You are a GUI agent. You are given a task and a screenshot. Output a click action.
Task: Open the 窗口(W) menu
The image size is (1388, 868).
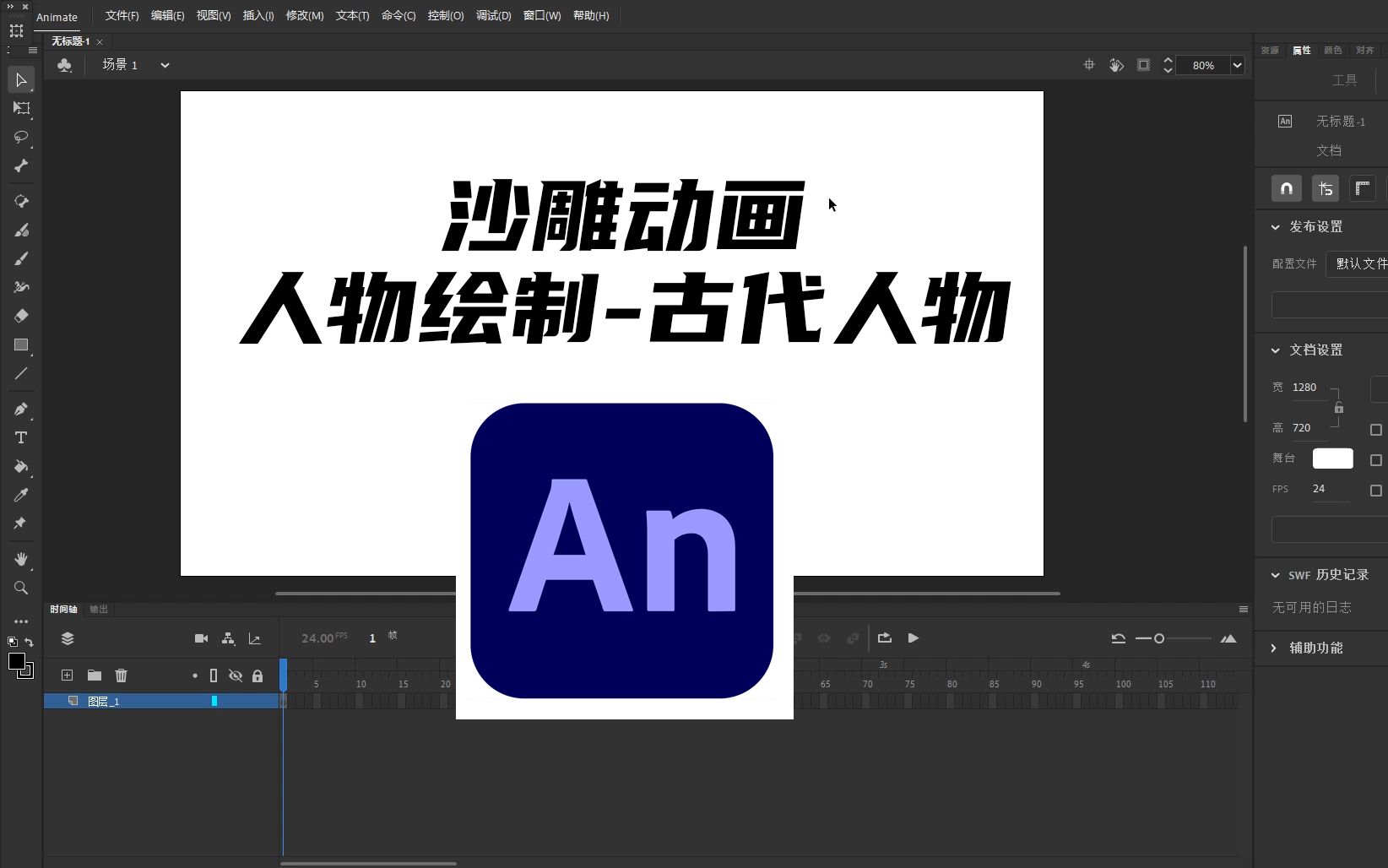pos(542,15)
